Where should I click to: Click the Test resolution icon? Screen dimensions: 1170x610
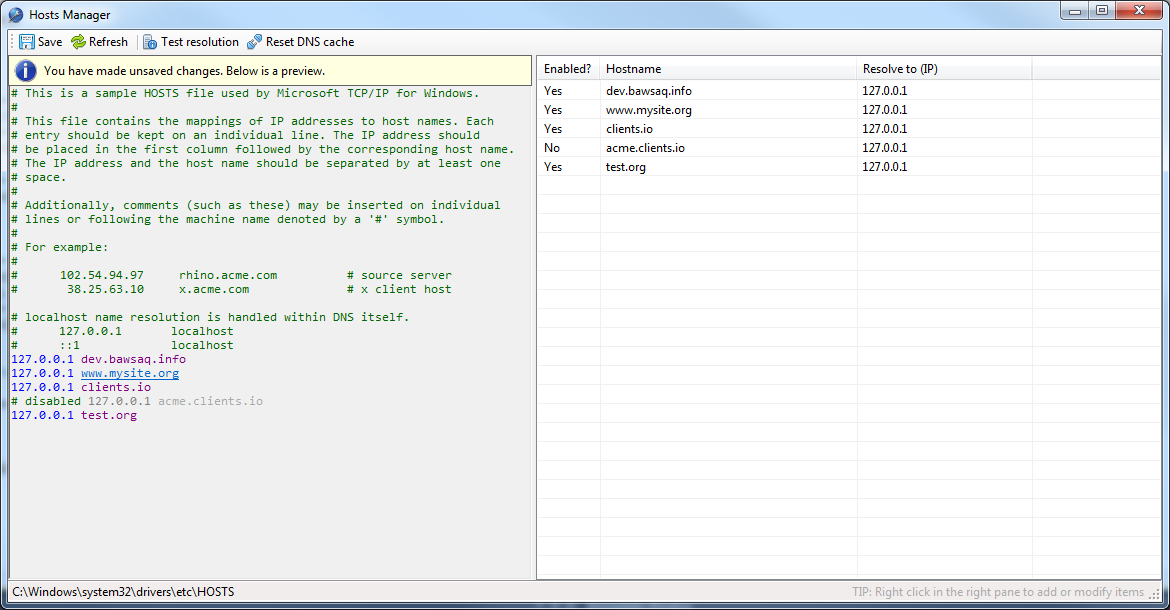(x=150, y=42)
